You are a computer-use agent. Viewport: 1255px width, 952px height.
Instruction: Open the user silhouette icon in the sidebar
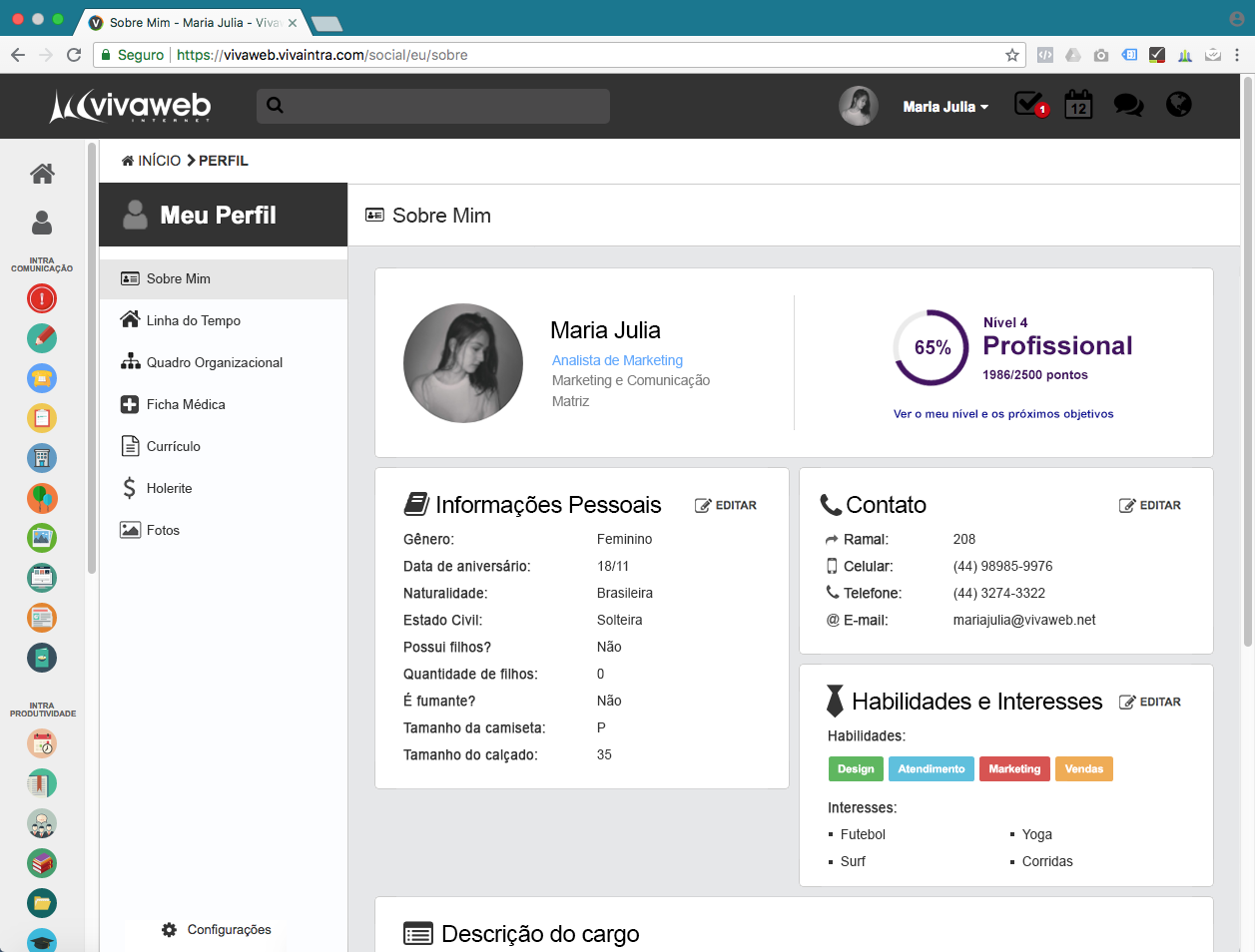[x=42, y=222]
